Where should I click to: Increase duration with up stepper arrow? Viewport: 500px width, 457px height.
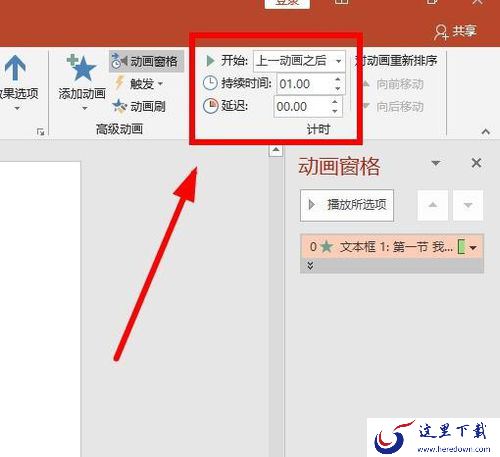[x=338, y=80]
